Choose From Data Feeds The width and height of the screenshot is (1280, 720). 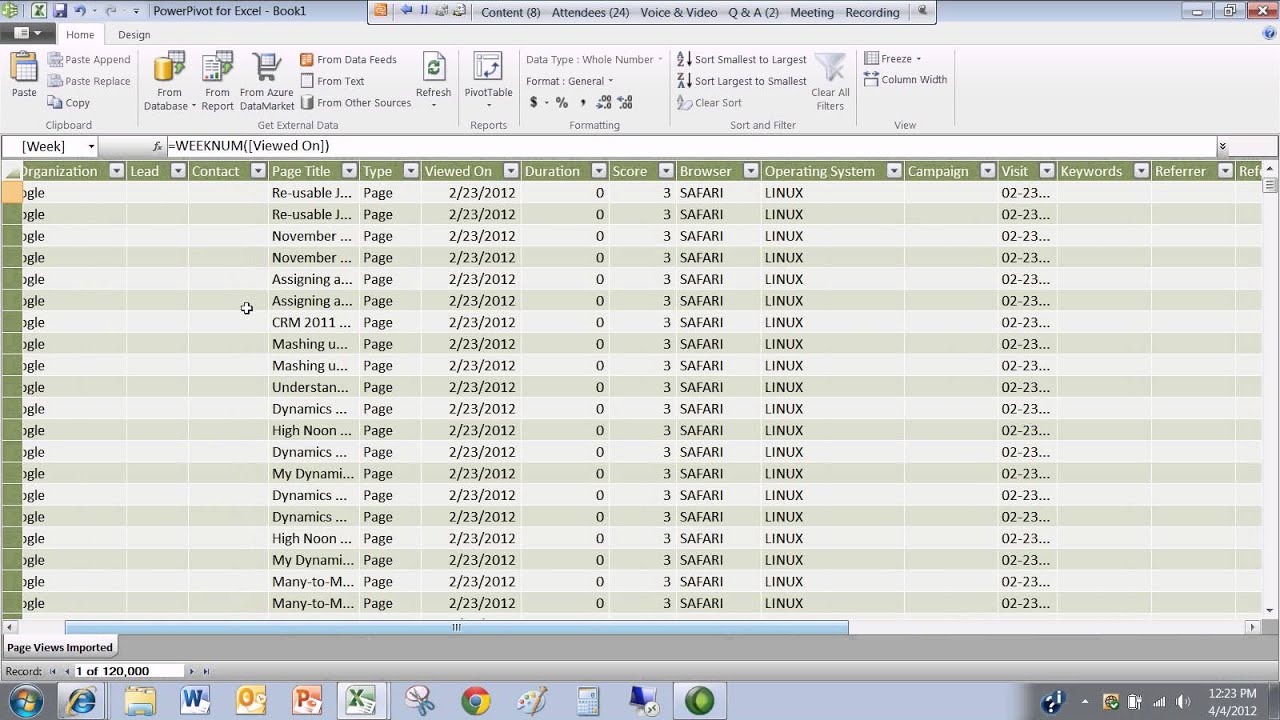348,60
